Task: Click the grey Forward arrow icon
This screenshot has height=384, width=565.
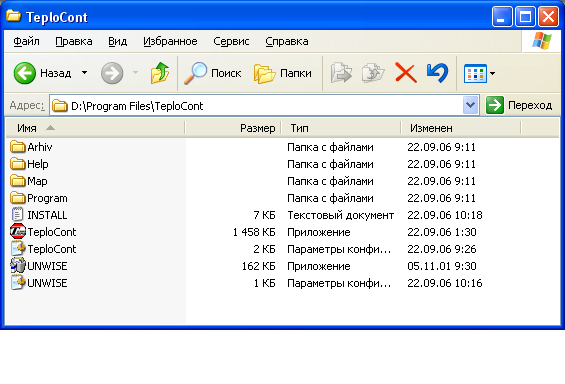Action: pyautogui.click(x=112, y=73)
